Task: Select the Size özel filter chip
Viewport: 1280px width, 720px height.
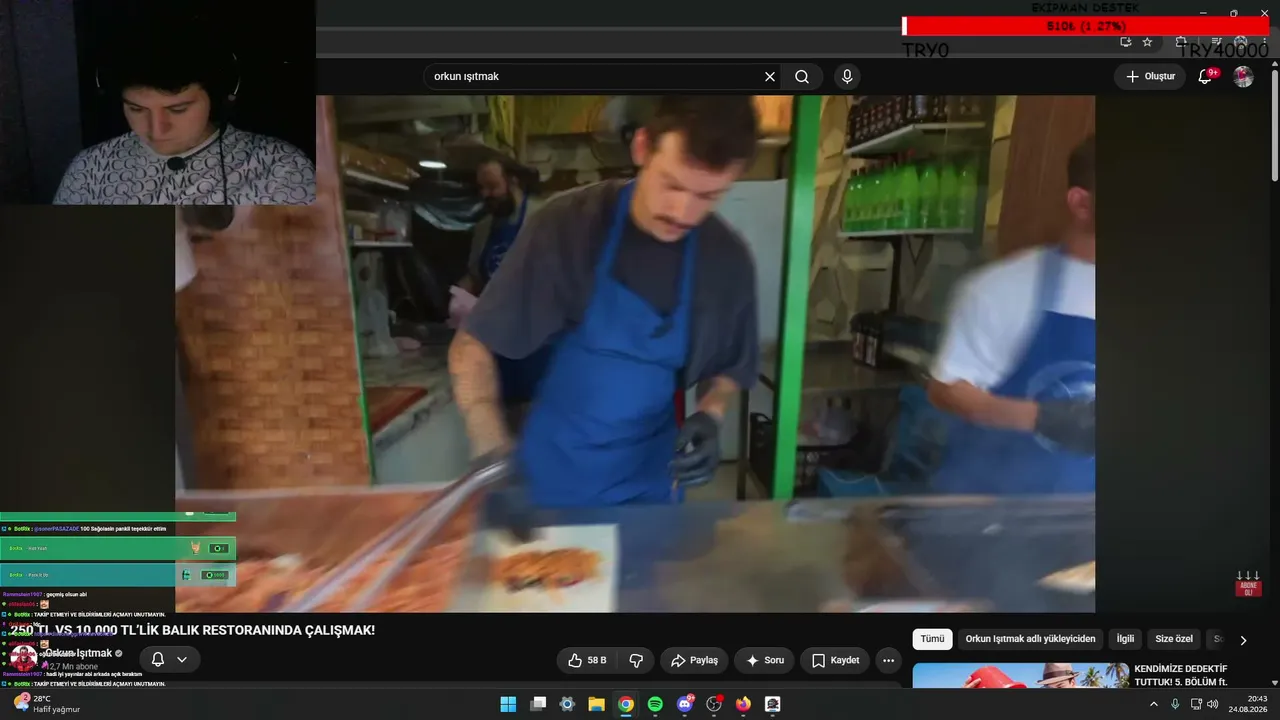Action: (1174, 639)
